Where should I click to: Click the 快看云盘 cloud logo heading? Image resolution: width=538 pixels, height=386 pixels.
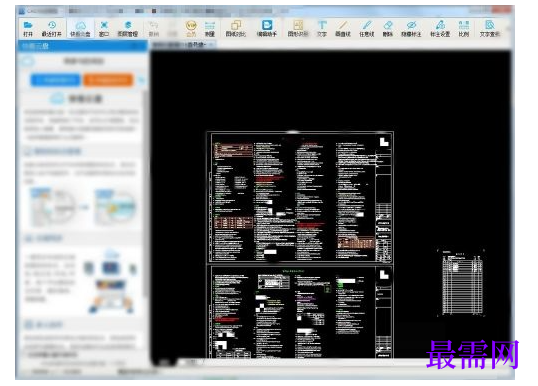pyautogui.click(x=77, y=99)
